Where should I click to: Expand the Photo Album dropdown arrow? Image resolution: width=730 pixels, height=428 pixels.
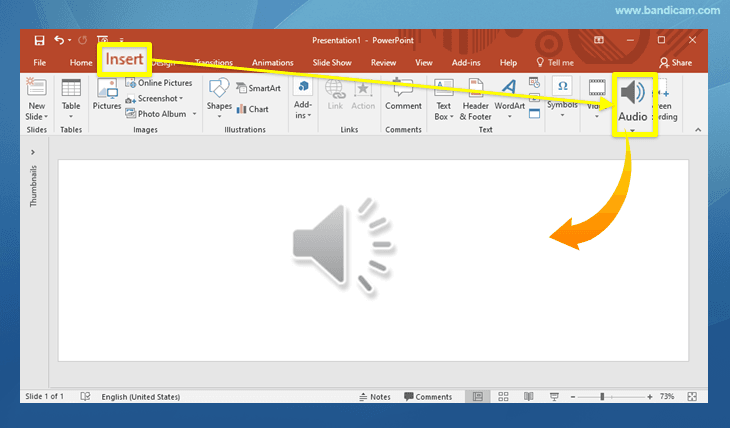(x=195, y=114)
